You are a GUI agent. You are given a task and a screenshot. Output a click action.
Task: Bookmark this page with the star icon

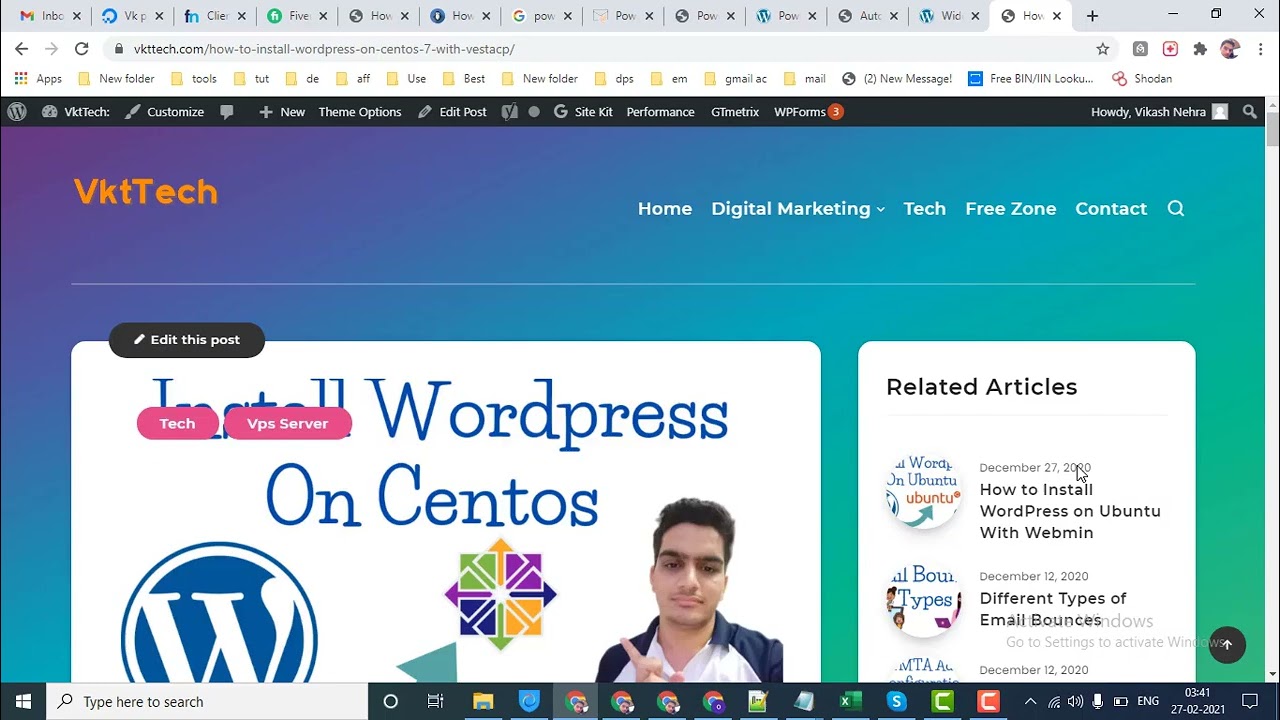click(1103, 49)
